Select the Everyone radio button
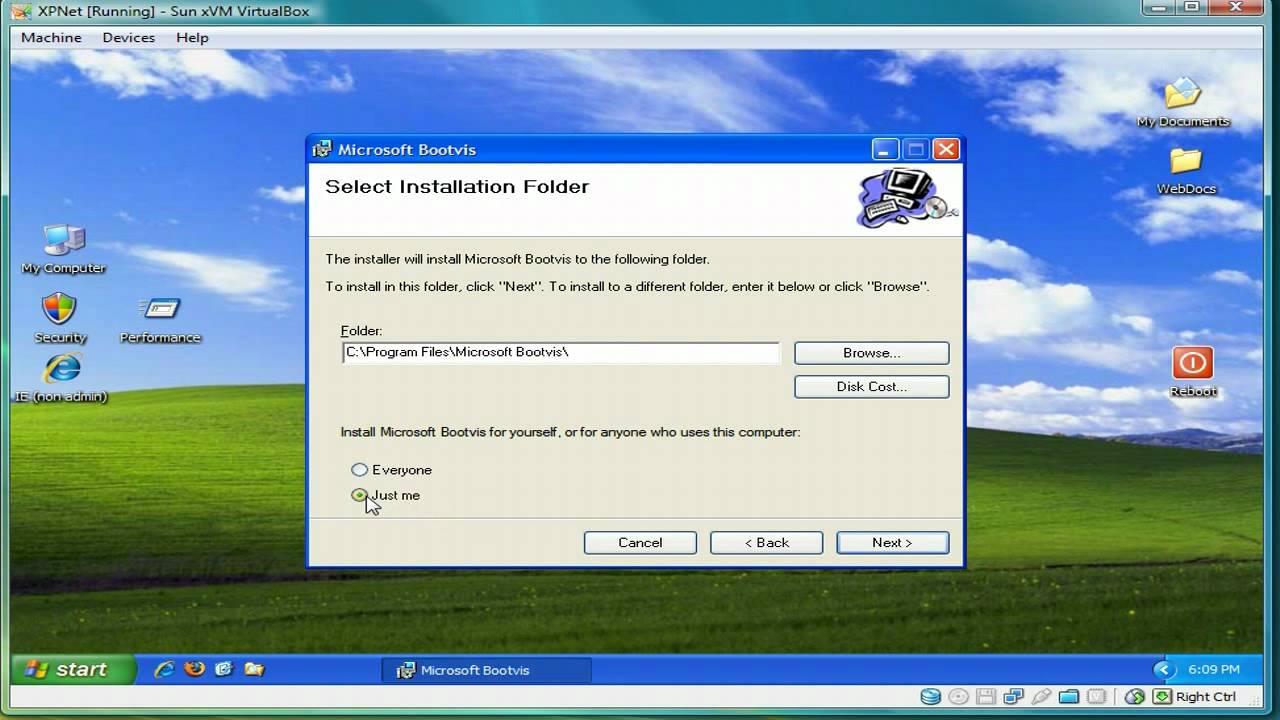 tap(359, 469)
